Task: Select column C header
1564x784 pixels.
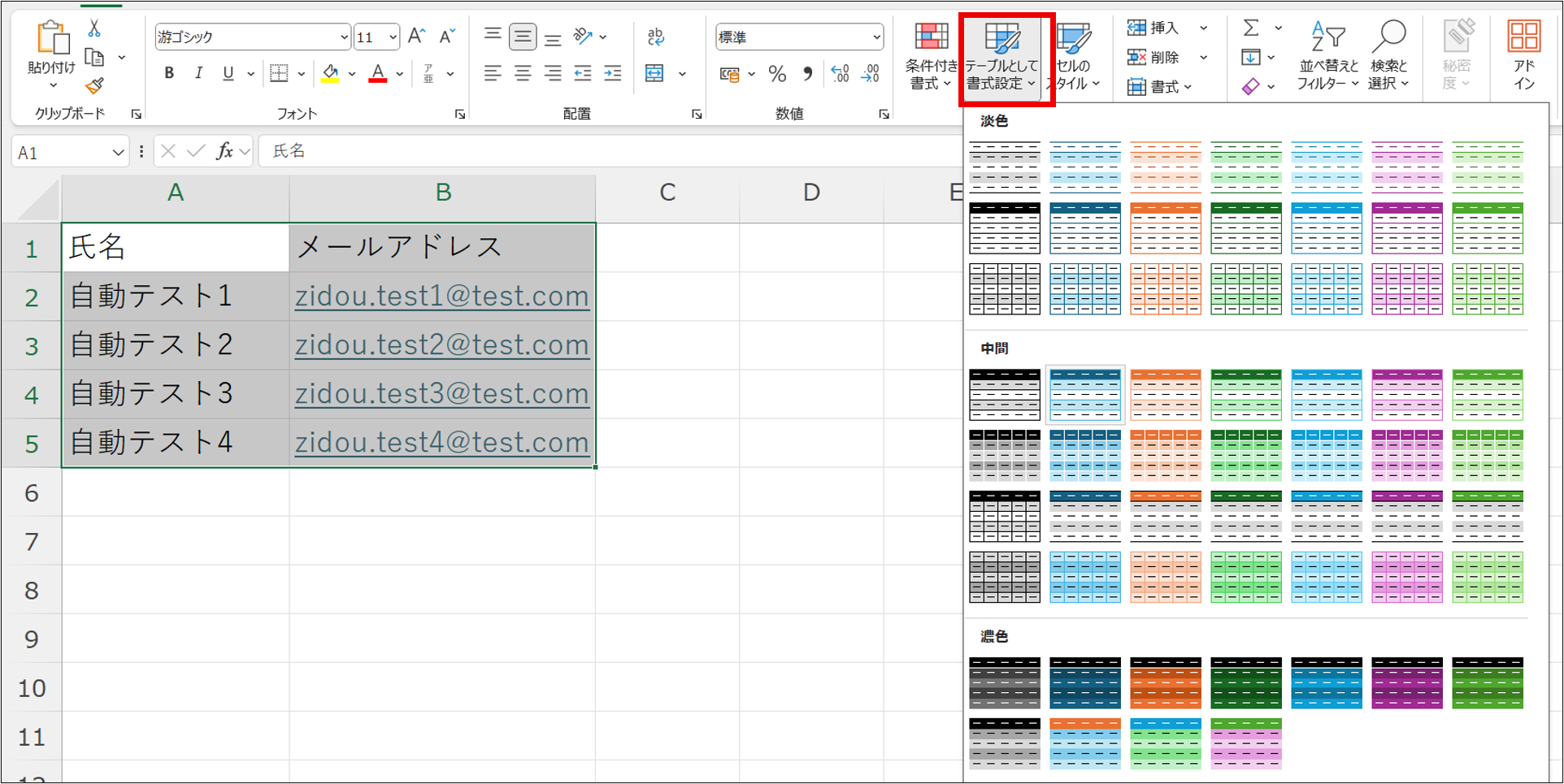Action: [667, 193]
